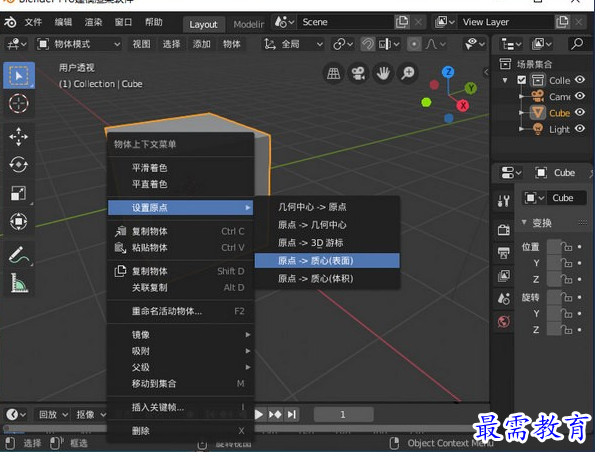Switch to camera view icon
The width and height of the screenshot is (597, 459).
(358, 73)
